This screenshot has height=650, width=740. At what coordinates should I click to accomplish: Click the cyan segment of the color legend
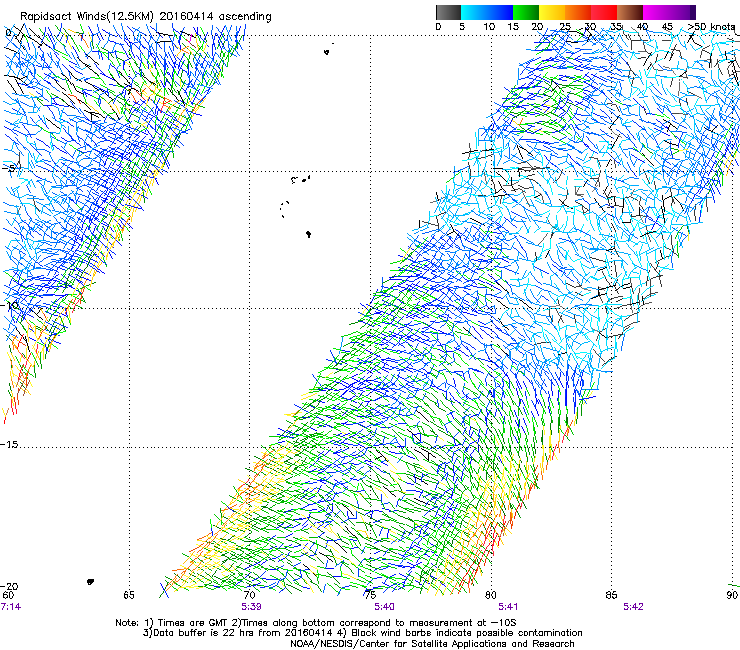click(473, 12)
